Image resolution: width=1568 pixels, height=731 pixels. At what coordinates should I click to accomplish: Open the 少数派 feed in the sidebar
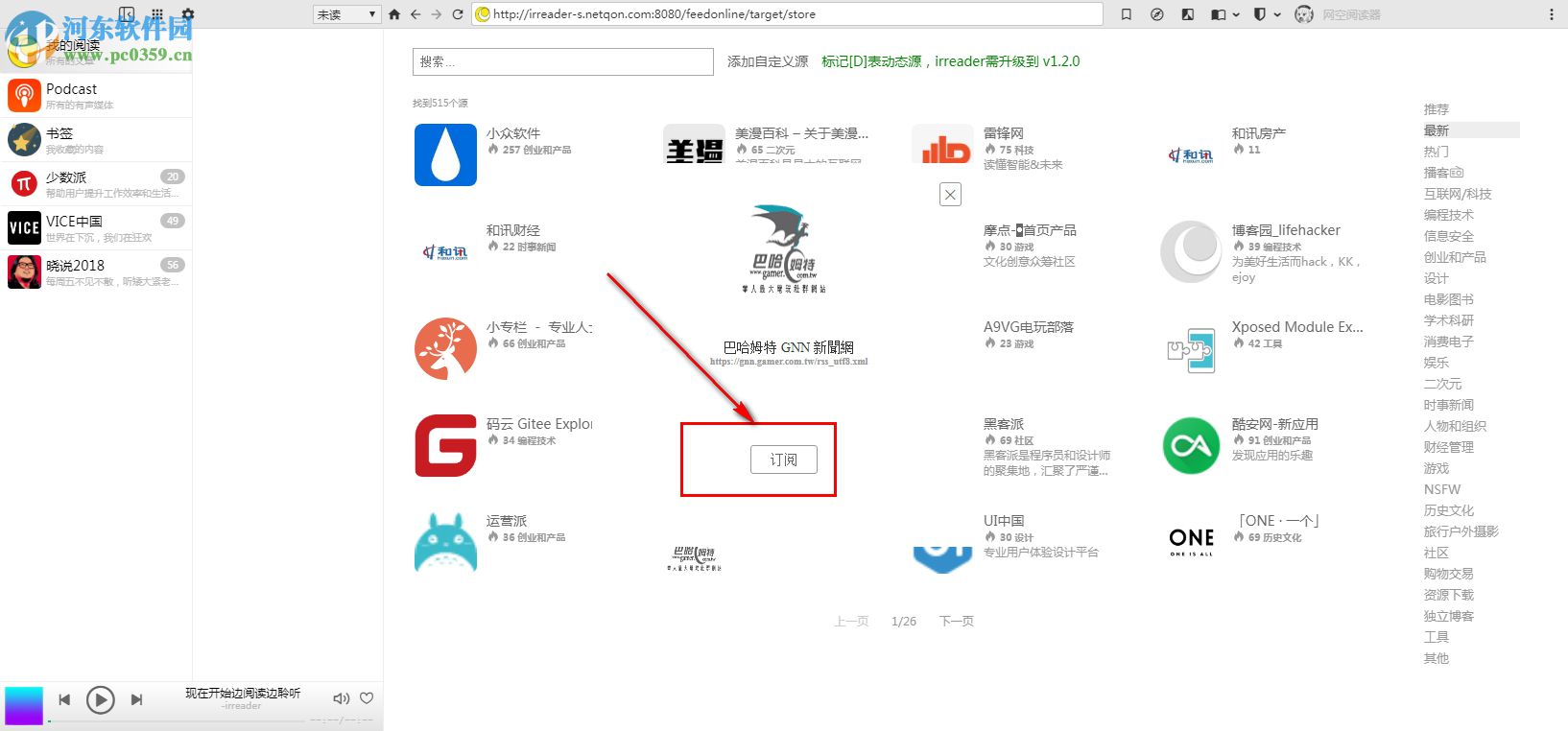[96, 184]
